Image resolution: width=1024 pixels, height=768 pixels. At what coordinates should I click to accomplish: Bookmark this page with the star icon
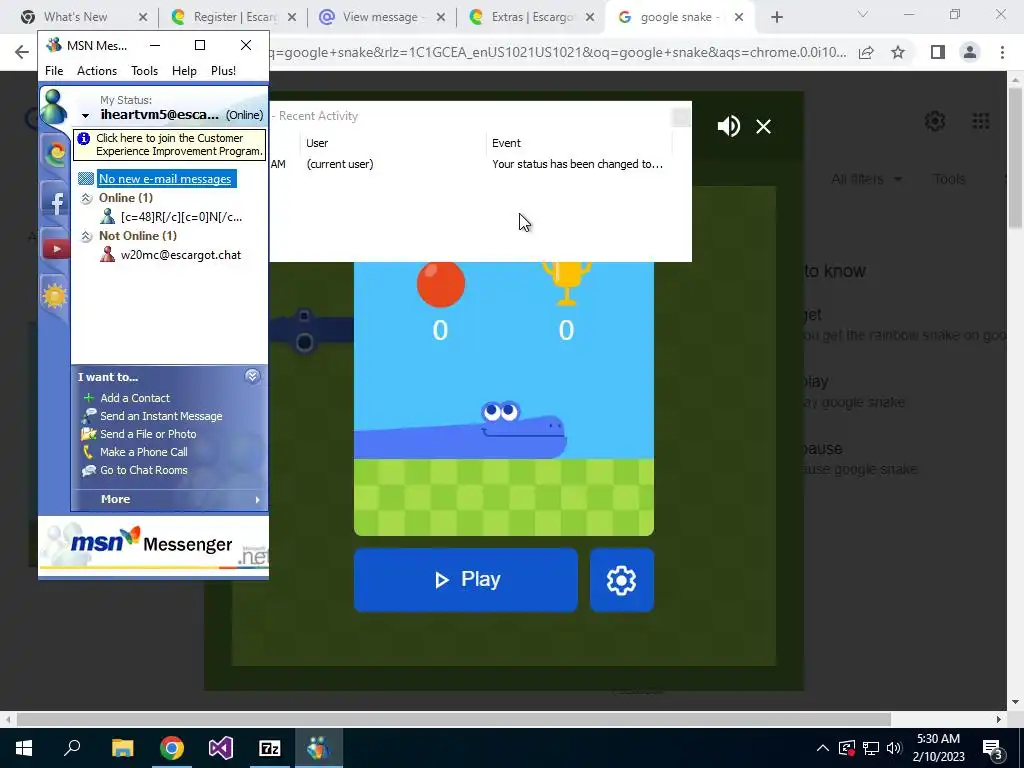(898, 52)
